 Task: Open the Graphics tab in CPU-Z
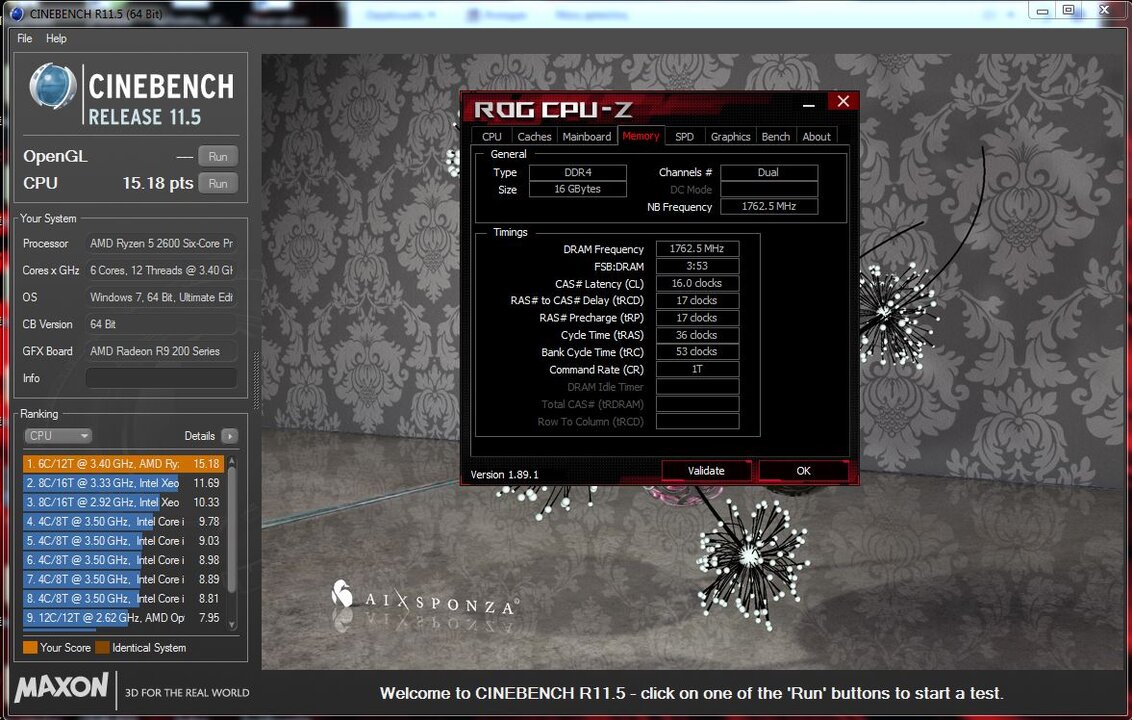(731, 136)
